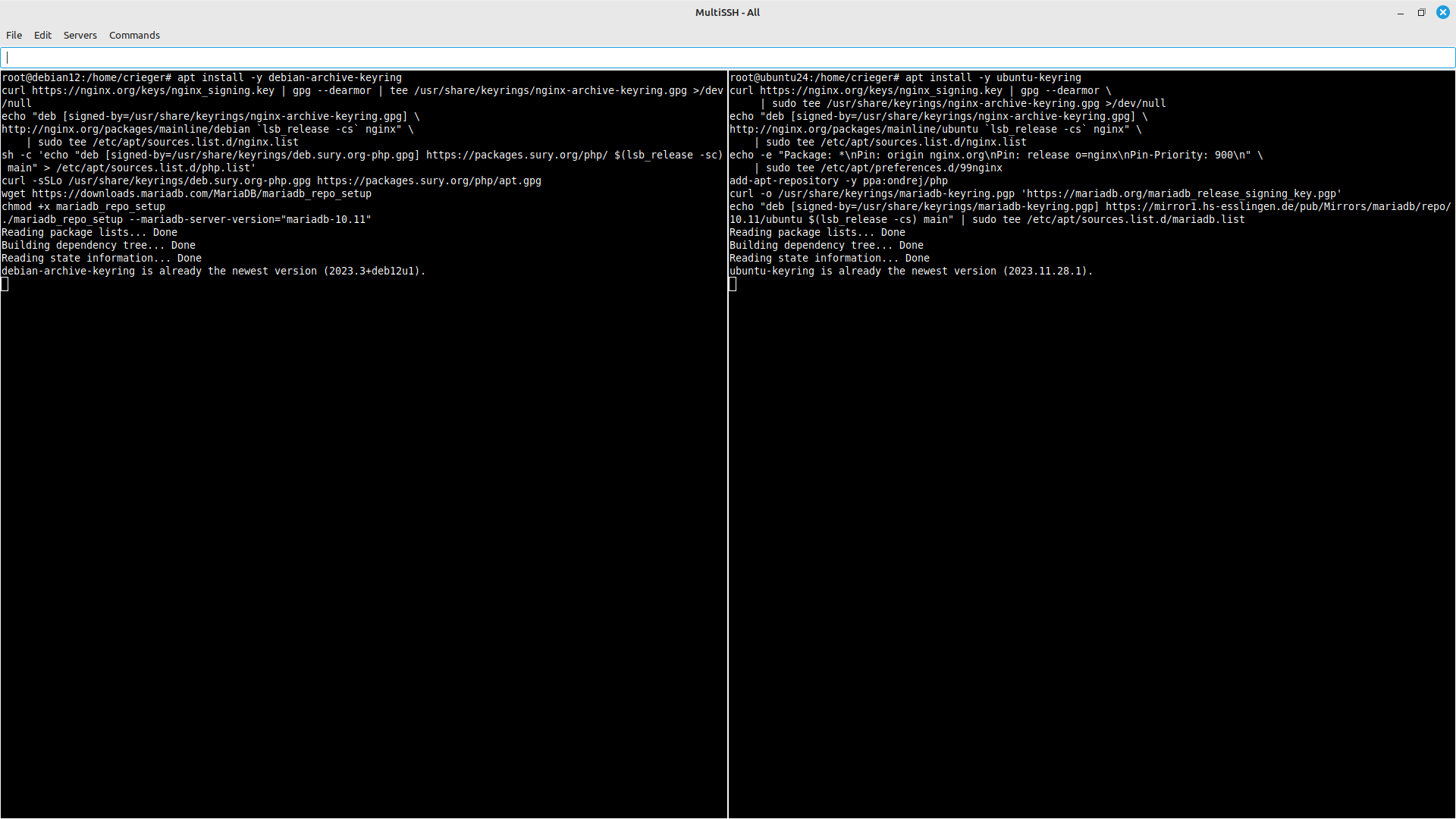Click the curl -sSLo deb.sury.org-php.gpg line
1456x819 pixels.
(x=271, y=180)
